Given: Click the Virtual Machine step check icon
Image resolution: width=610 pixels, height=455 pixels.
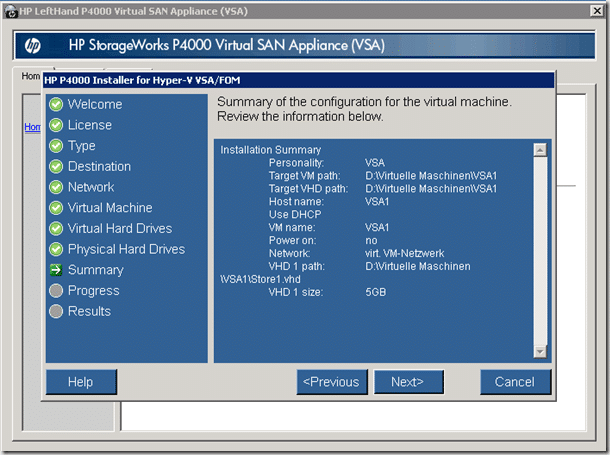Looking at the screenshot, I should click(x=56, y=208).
